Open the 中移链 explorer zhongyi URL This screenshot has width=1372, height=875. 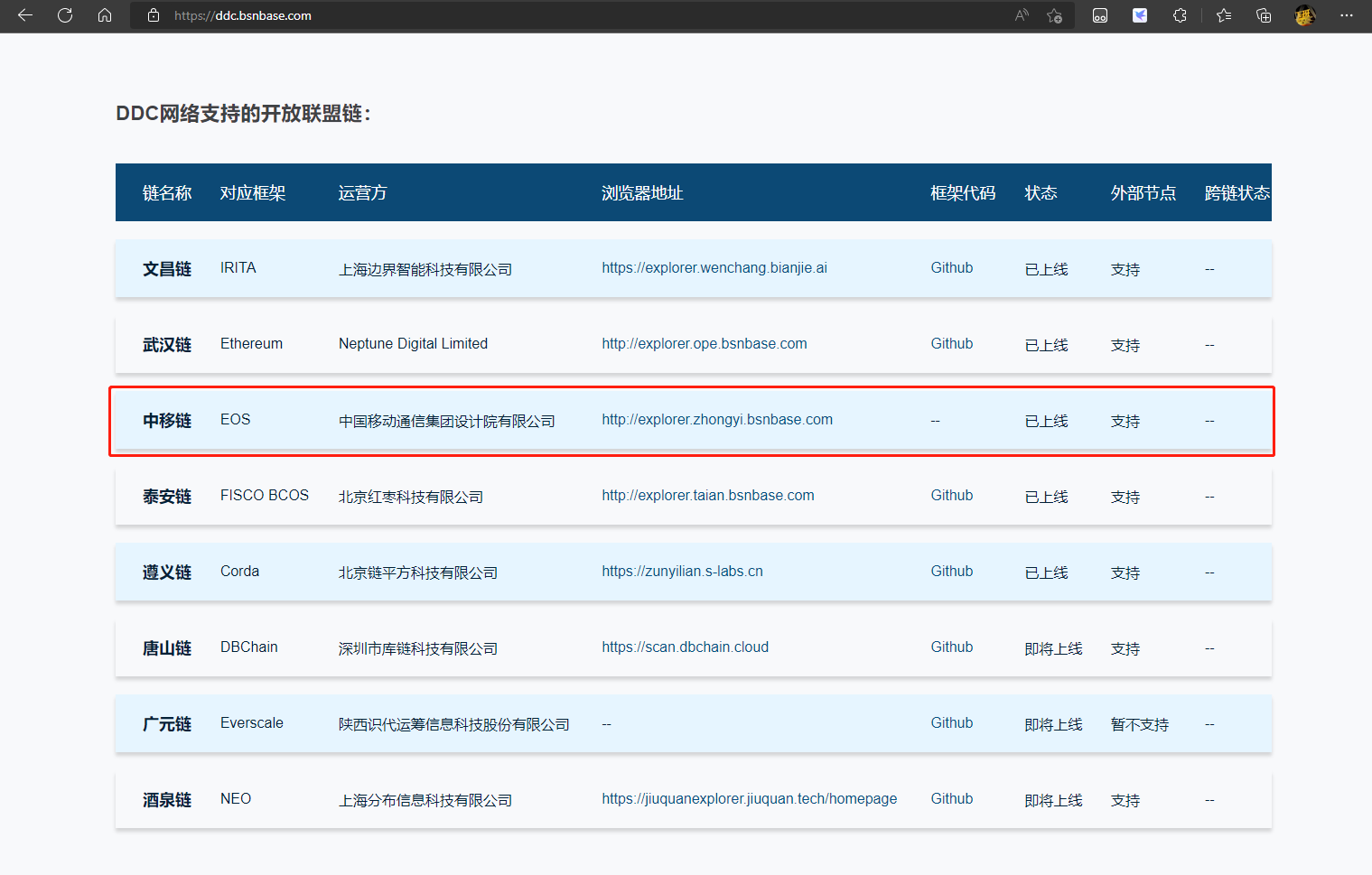(x=717, y=420)
